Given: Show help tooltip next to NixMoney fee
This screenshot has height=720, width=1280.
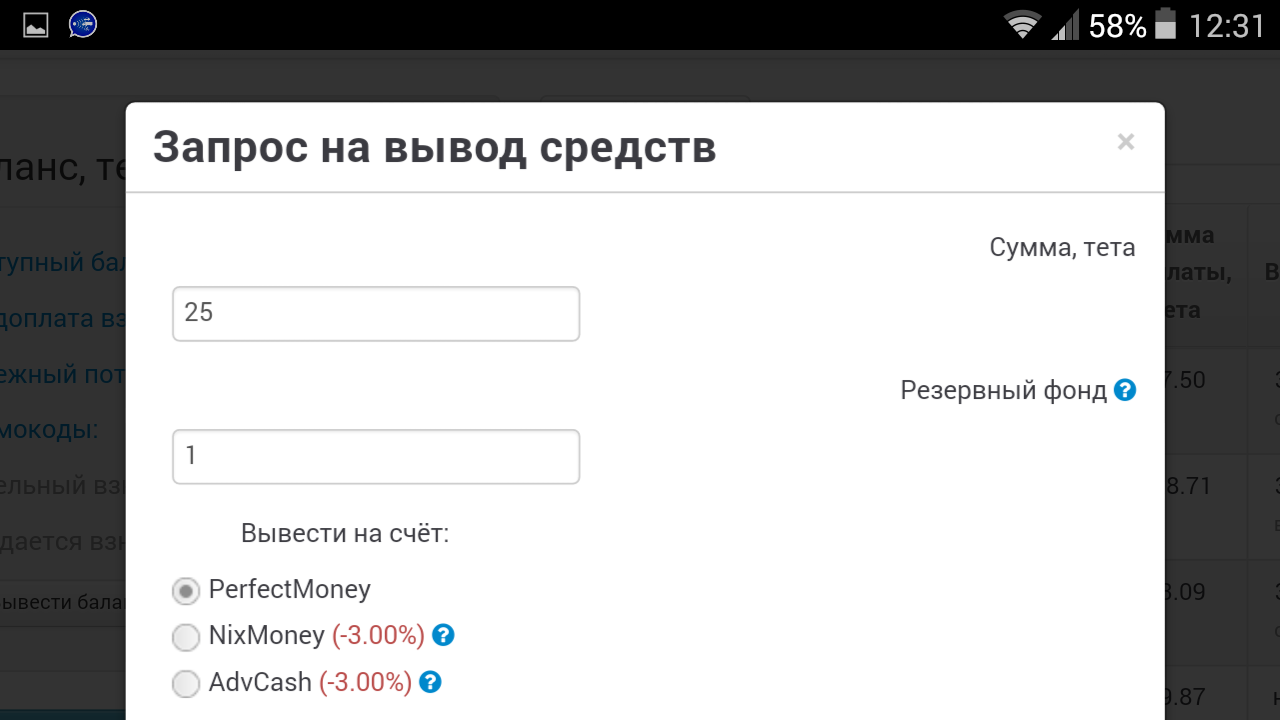Looking at the screenshot, I should click(x=444, y=635).
